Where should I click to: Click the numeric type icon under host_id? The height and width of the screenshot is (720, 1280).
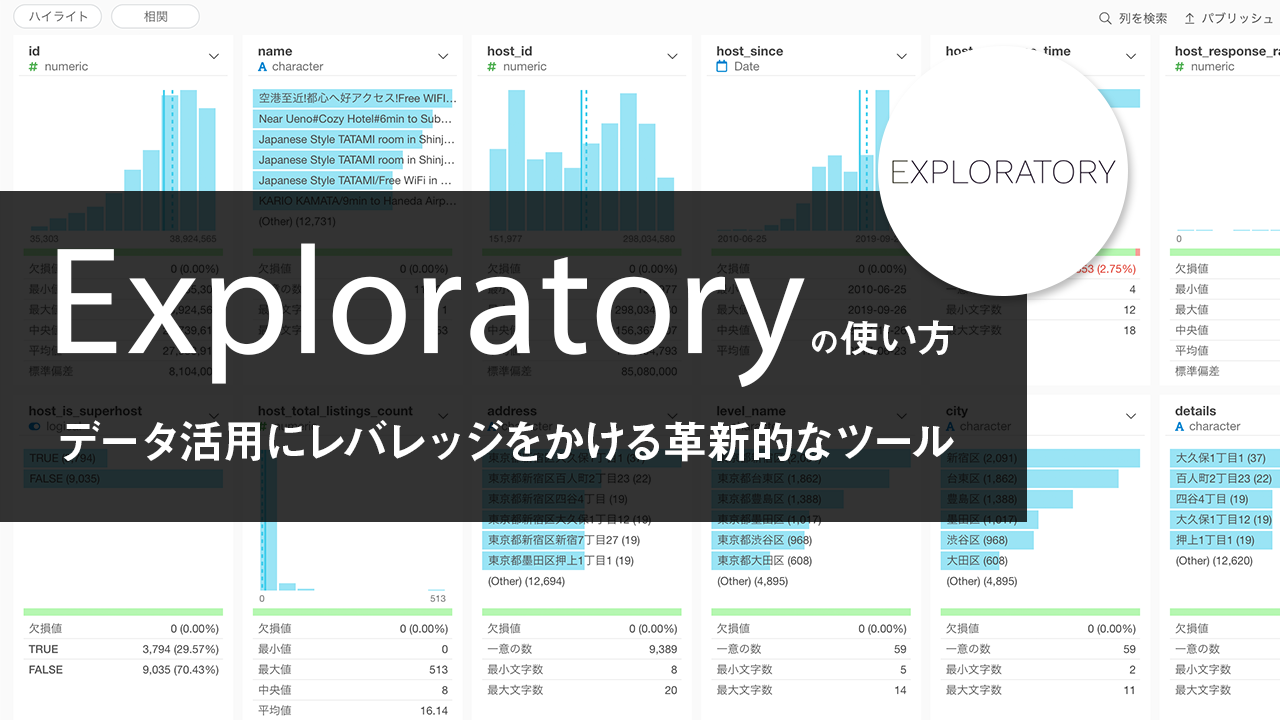click(x=492, y=67)
